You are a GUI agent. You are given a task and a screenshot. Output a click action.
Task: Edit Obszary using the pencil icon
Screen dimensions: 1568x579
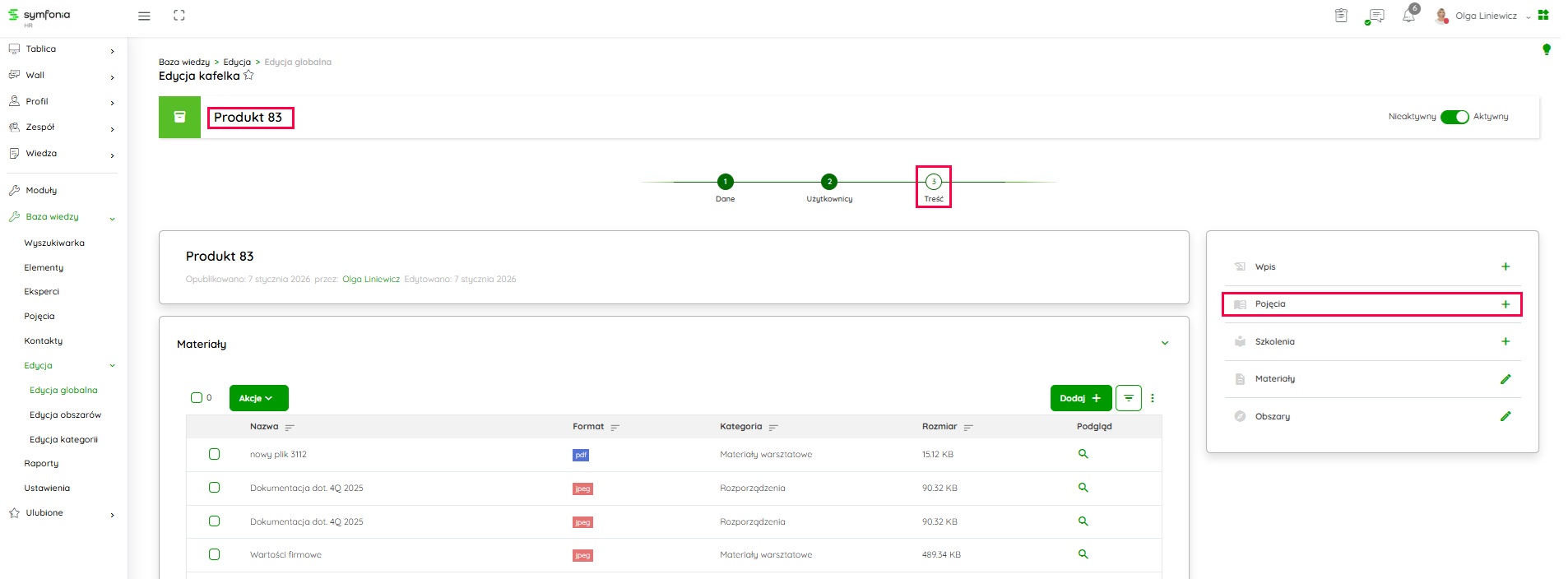(x=1505, y=416)
